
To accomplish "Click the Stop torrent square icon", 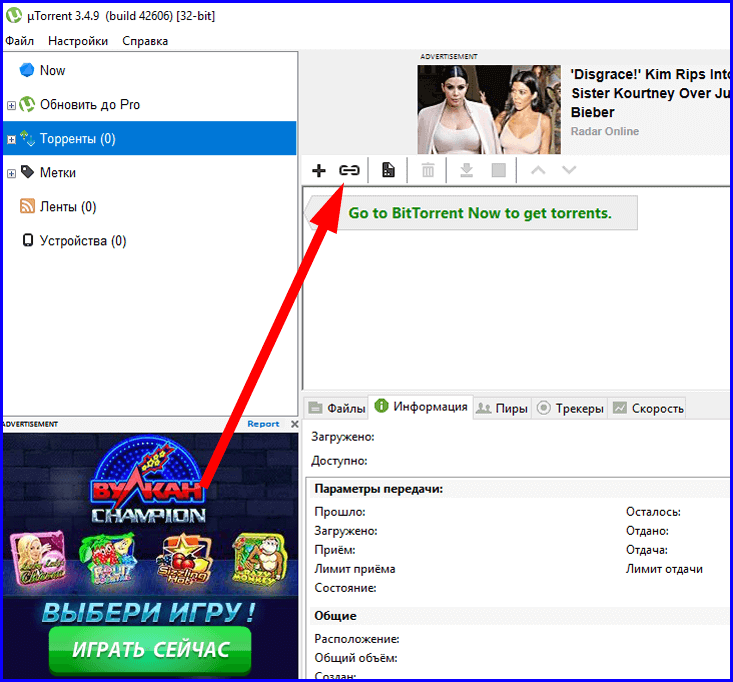I will [x=498, y=170].
